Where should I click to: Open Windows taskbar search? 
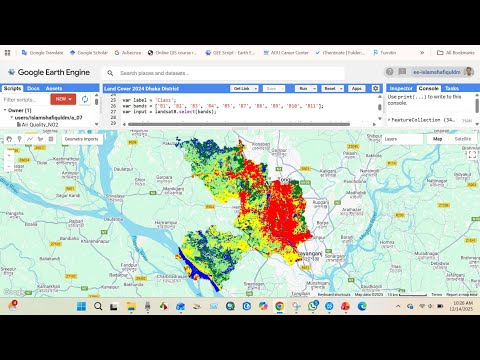98,306
